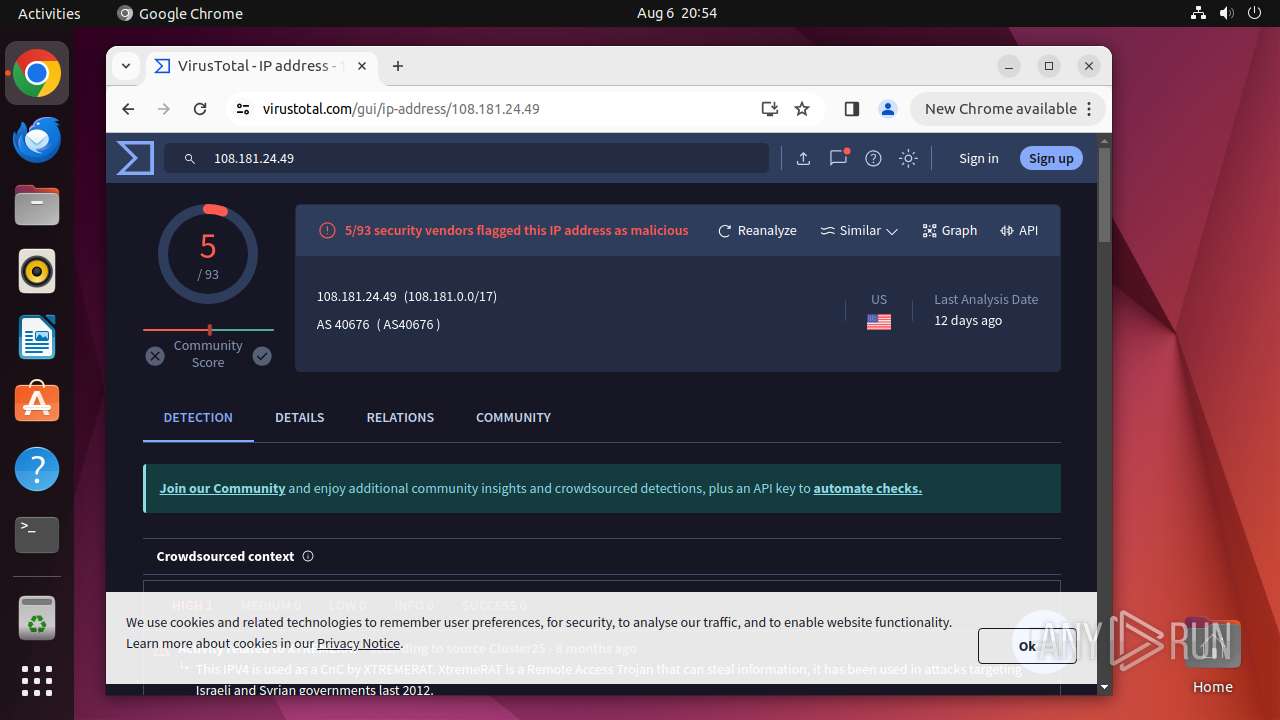Click the VirusTotal search input field
The height and width of the screenshot is (720, 1280).
click(x=467, y=158)
